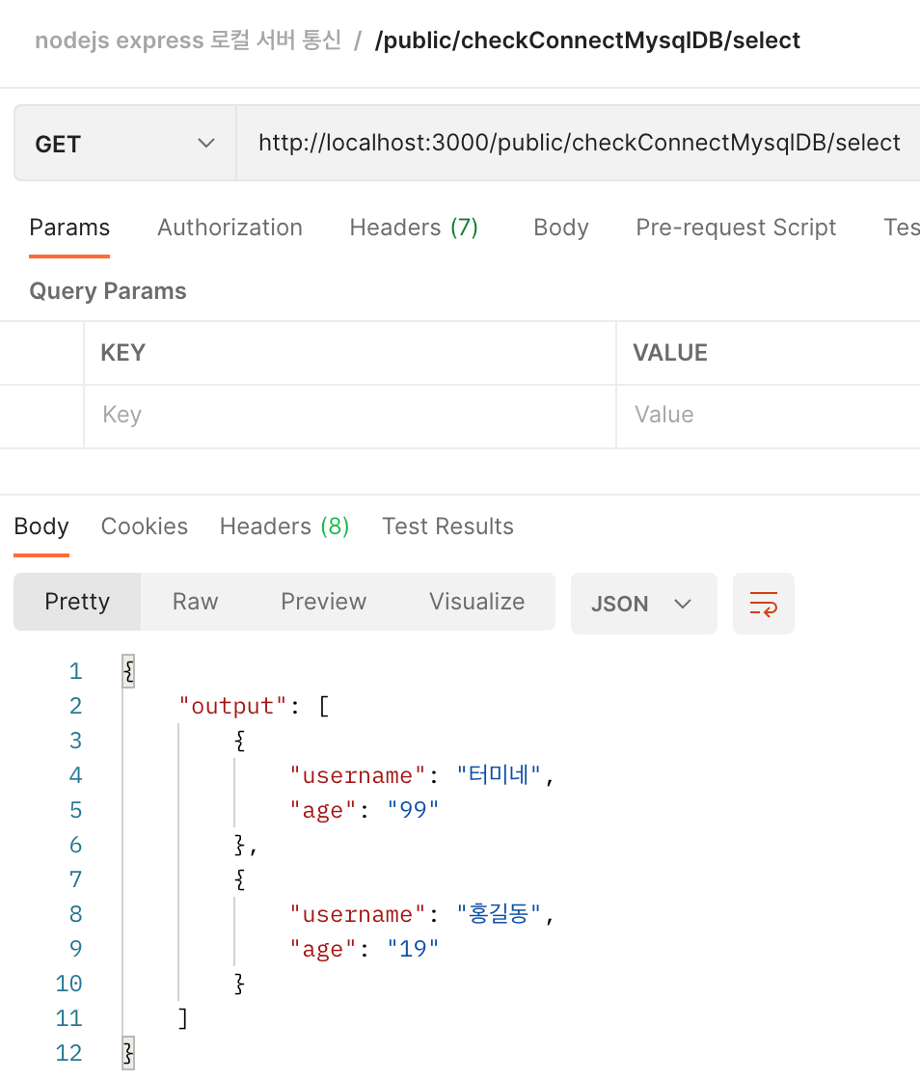Switch to Pre-request Script tab
The image size is (920, 1080).
735,227
